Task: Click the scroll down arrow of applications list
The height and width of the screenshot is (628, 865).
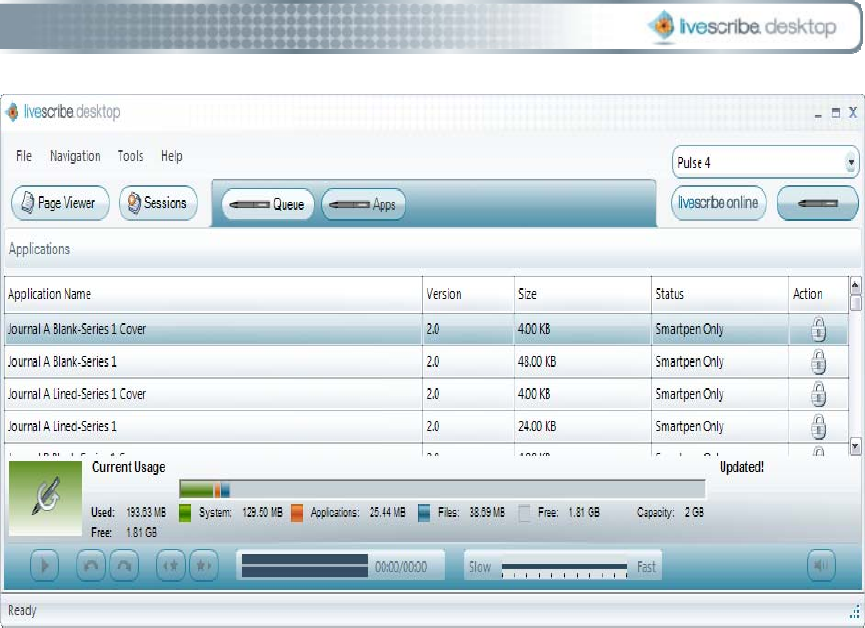Action: pyautogui.click(x=855, y=444)
